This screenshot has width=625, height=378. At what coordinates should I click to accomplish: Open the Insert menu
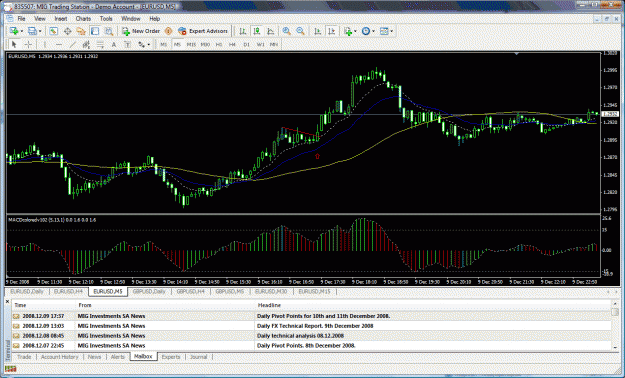click(x=61, y=19)
